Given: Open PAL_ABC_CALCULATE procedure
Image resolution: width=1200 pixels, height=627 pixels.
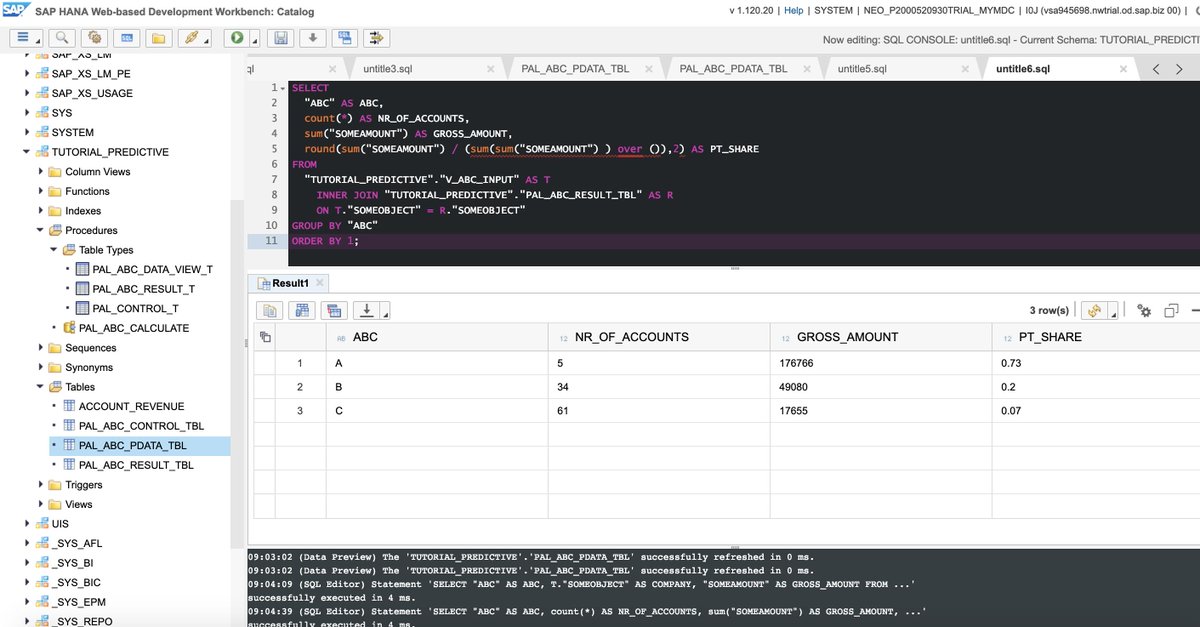Looking at the screenshot, I should click(134, 328).
